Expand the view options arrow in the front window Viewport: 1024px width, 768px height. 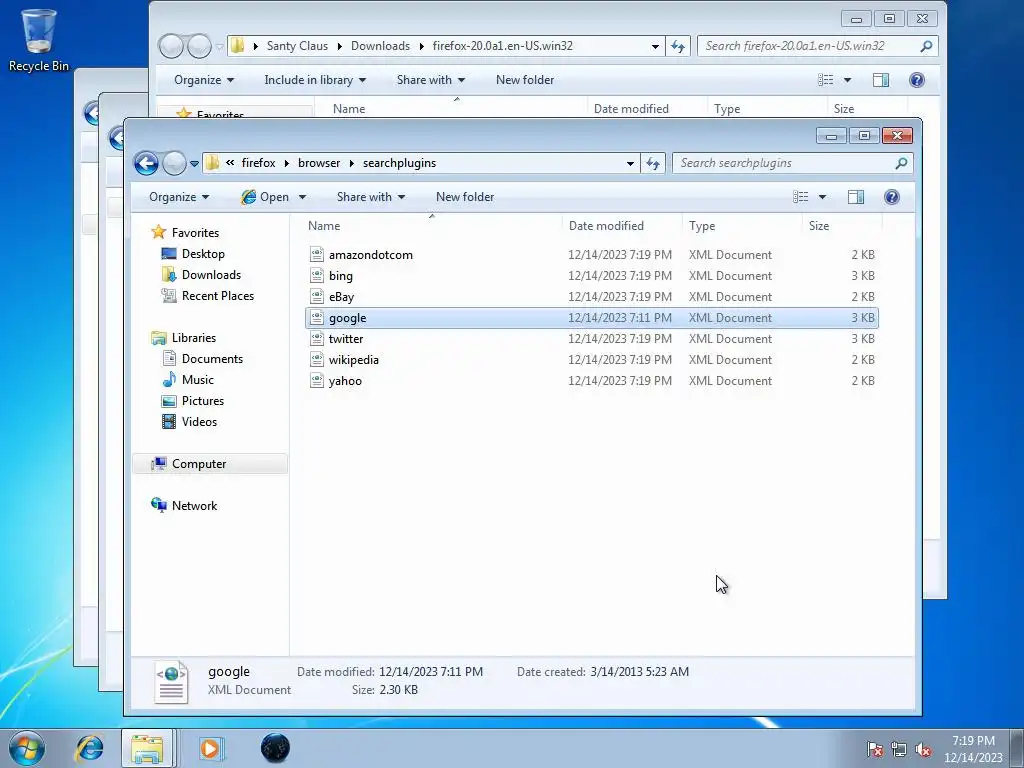click(x=822, y=197)
